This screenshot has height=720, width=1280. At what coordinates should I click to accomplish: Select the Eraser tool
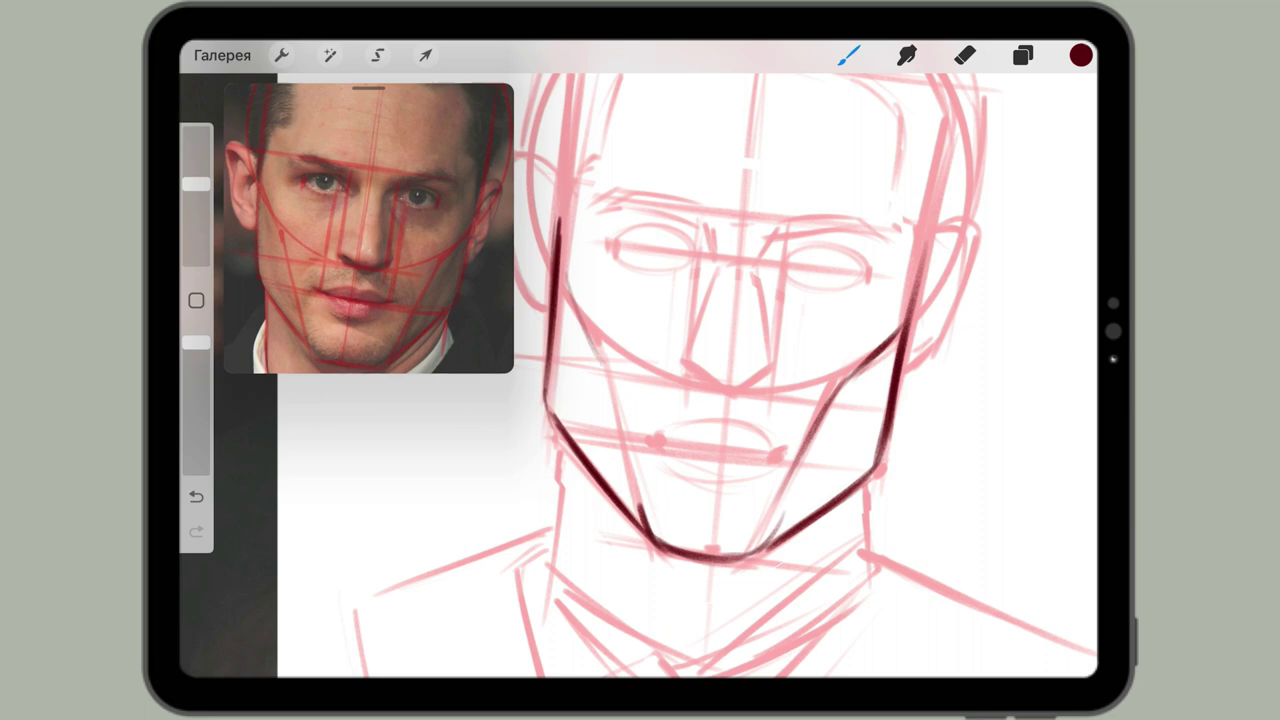[x=964, y=56]
